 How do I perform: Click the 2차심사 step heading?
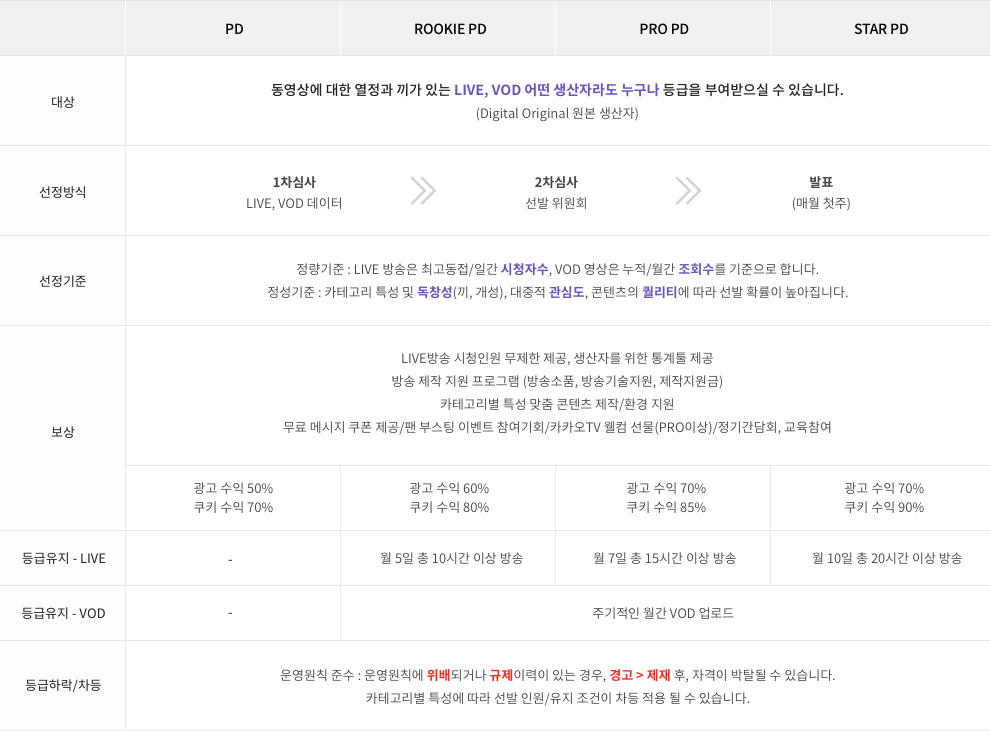click(556, 182)
